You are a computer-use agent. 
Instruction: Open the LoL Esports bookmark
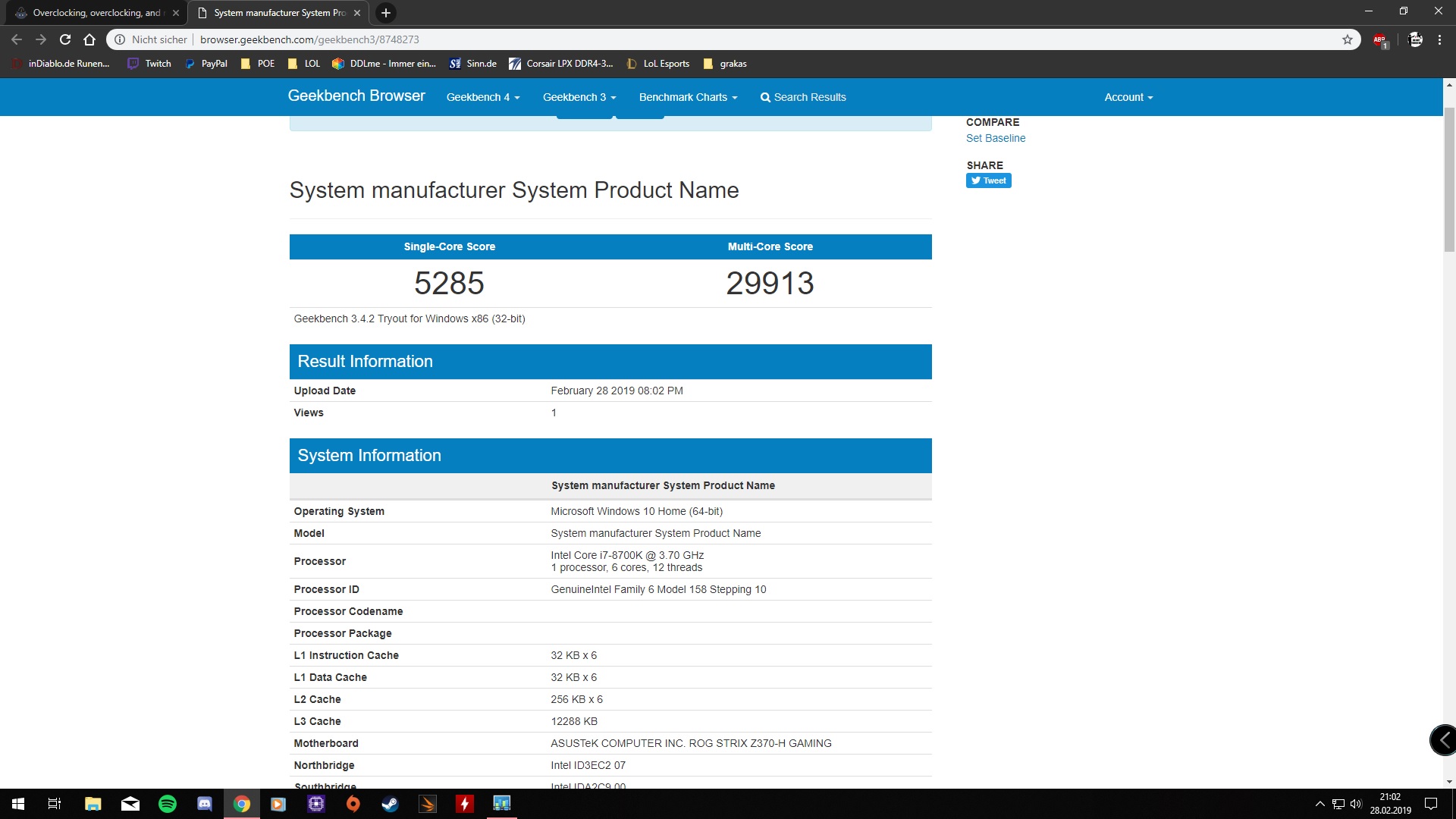coord(658,64)
